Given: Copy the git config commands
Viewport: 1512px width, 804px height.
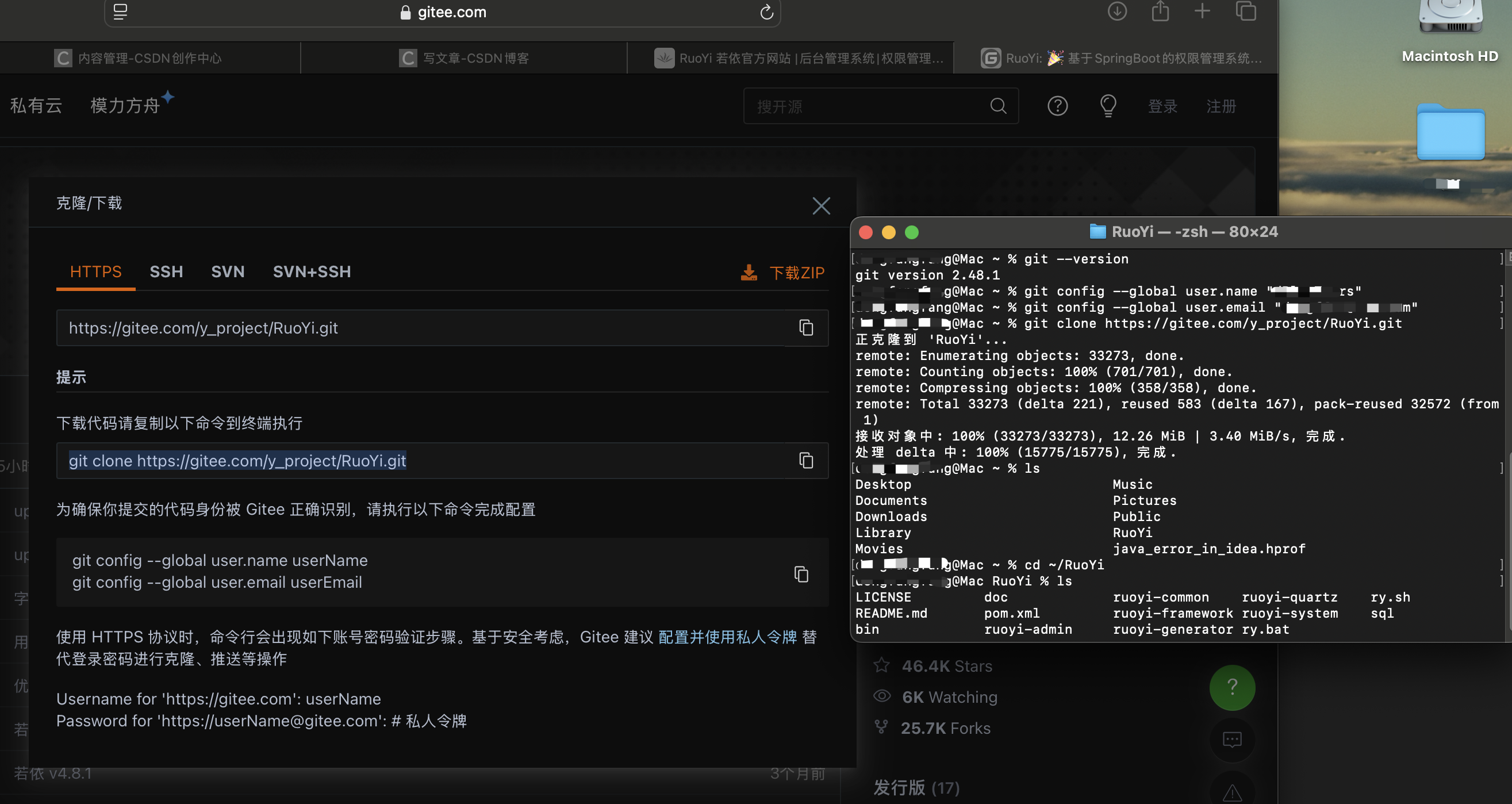Looking at the screenshot, I should pos(801,574).
